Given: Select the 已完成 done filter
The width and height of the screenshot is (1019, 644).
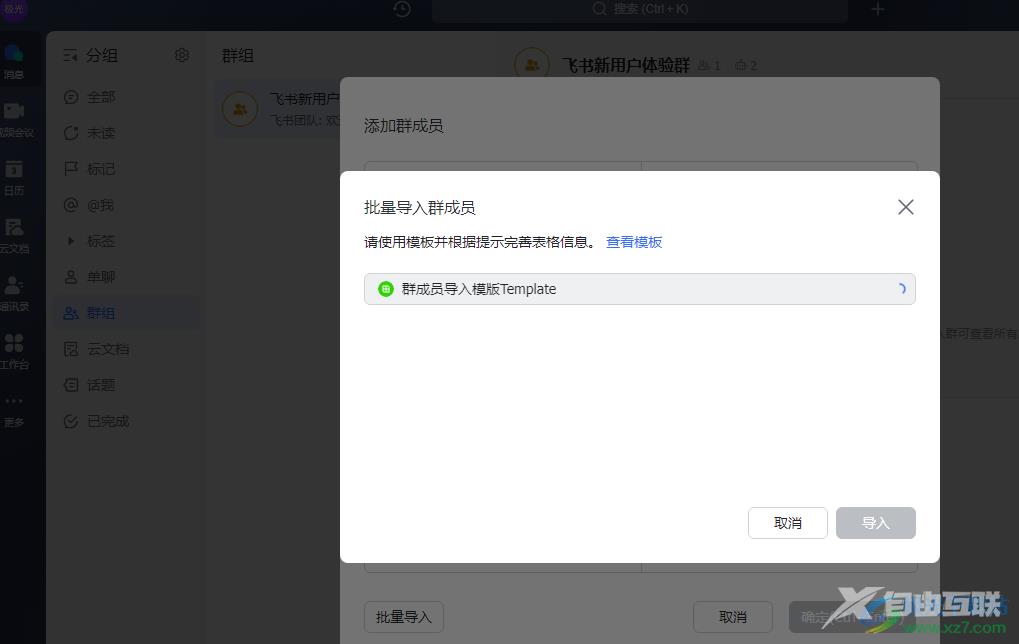Looking at the screenshot, I should [x=127, y=421].
